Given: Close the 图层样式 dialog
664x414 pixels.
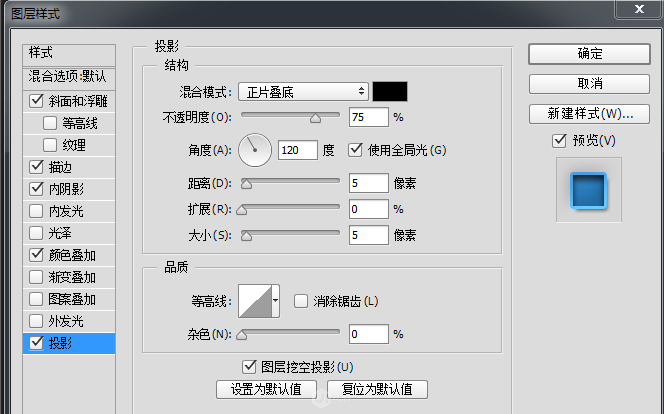Looking at the screenshot, I should tap(639, 9).
